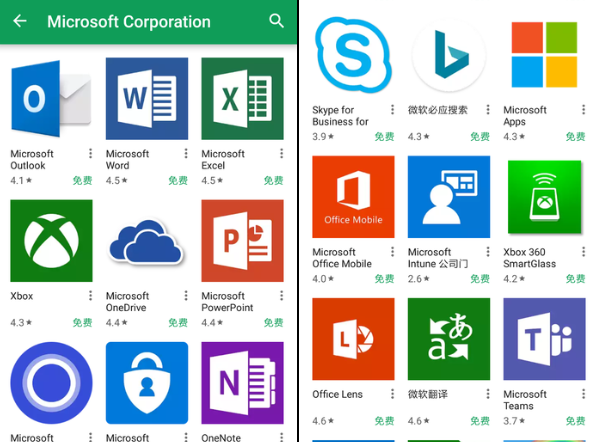Click the Microsoft Excel app name
596x442 pixels.
coord(223,160)
